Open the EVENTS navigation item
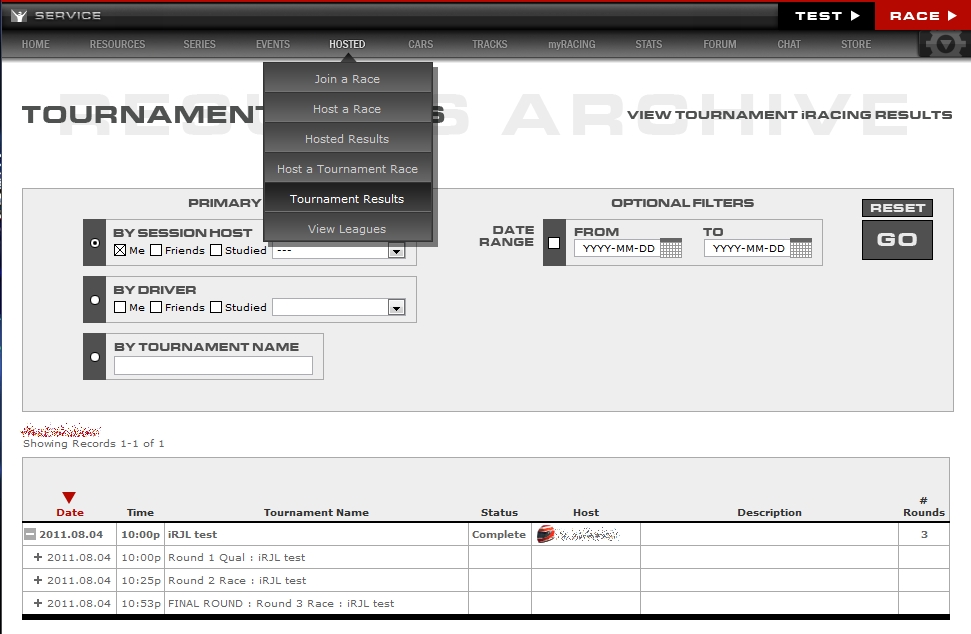The image size is (971, 634). click(x=273, y=44)
